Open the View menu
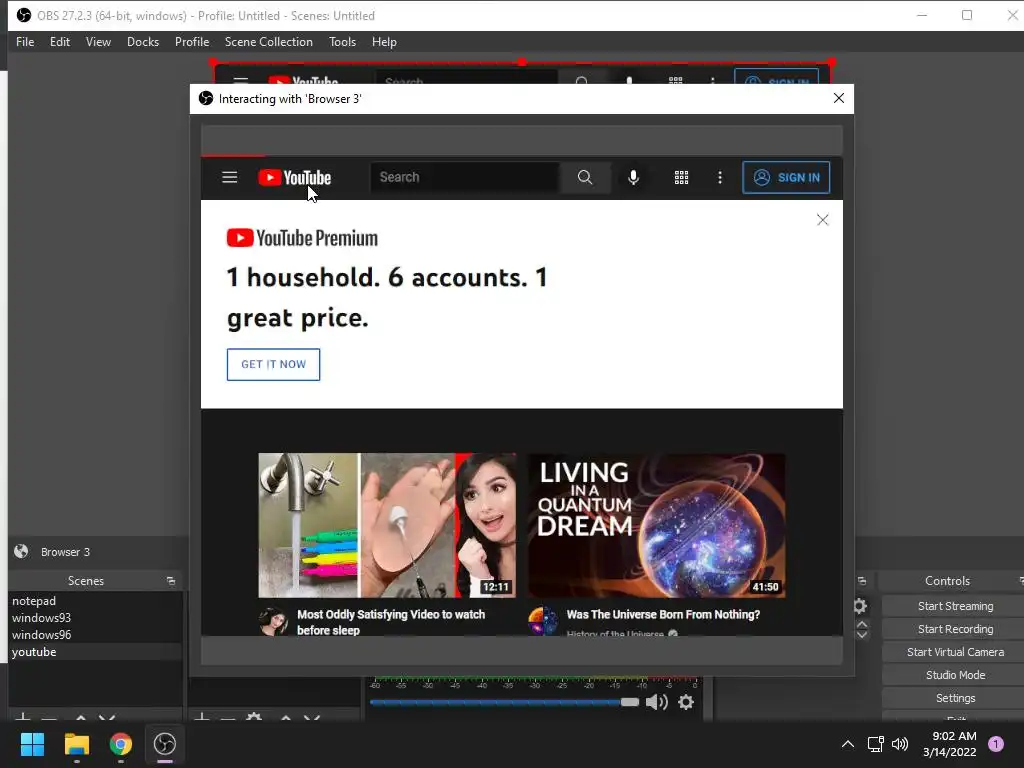The width and height of the screenshot is (1024, 768). [x=98, y=42]
